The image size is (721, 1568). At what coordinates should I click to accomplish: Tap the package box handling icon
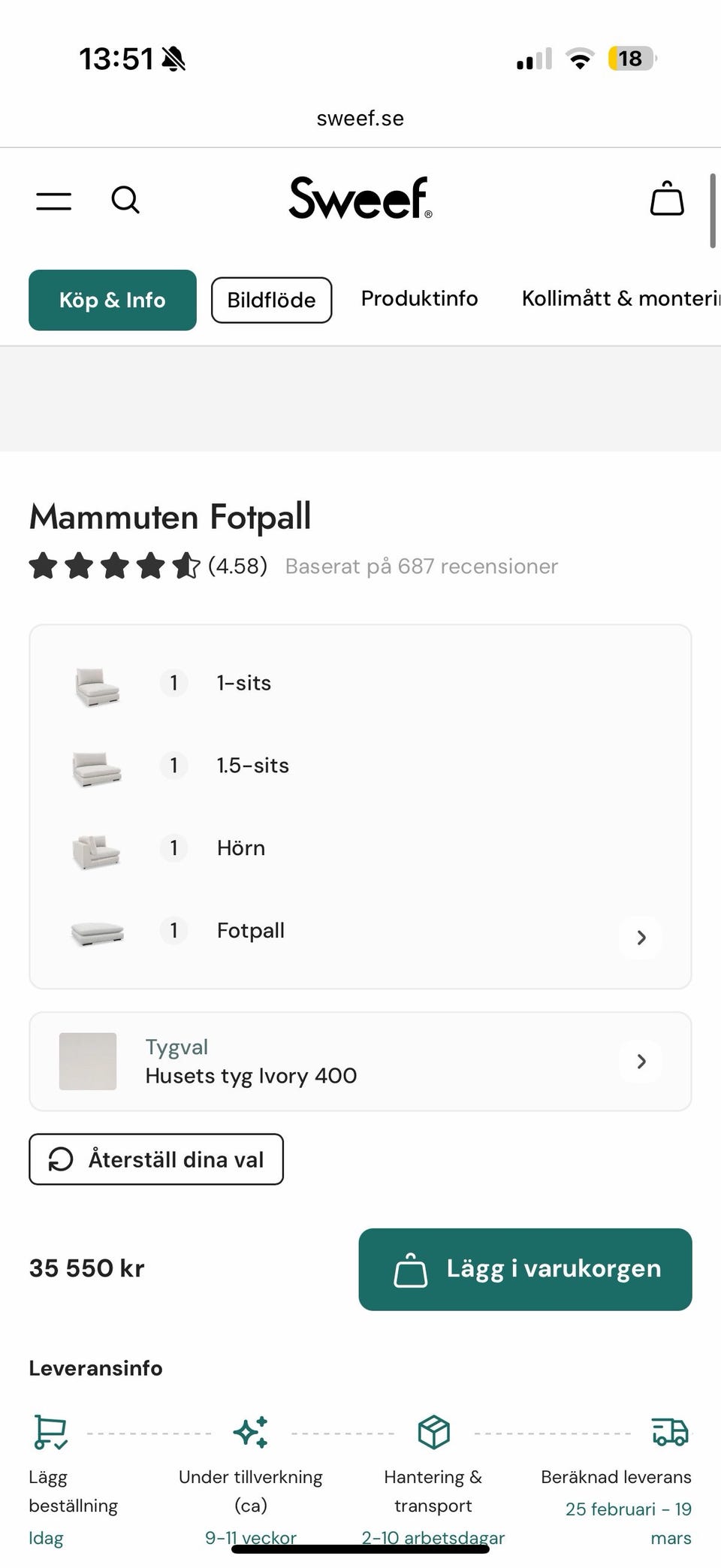[x=433, y=1432]
